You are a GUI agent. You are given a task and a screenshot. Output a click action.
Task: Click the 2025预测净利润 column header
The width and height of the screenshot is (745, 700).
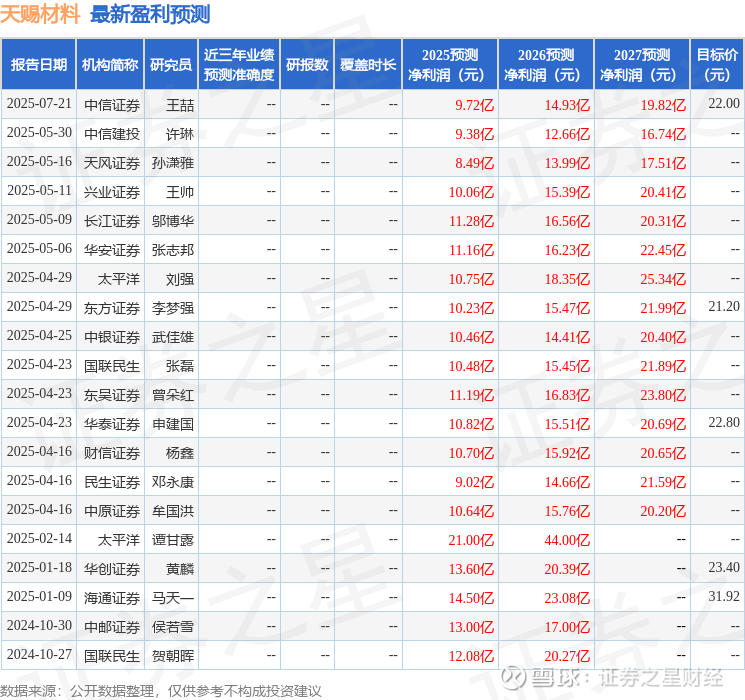[450, 64]
